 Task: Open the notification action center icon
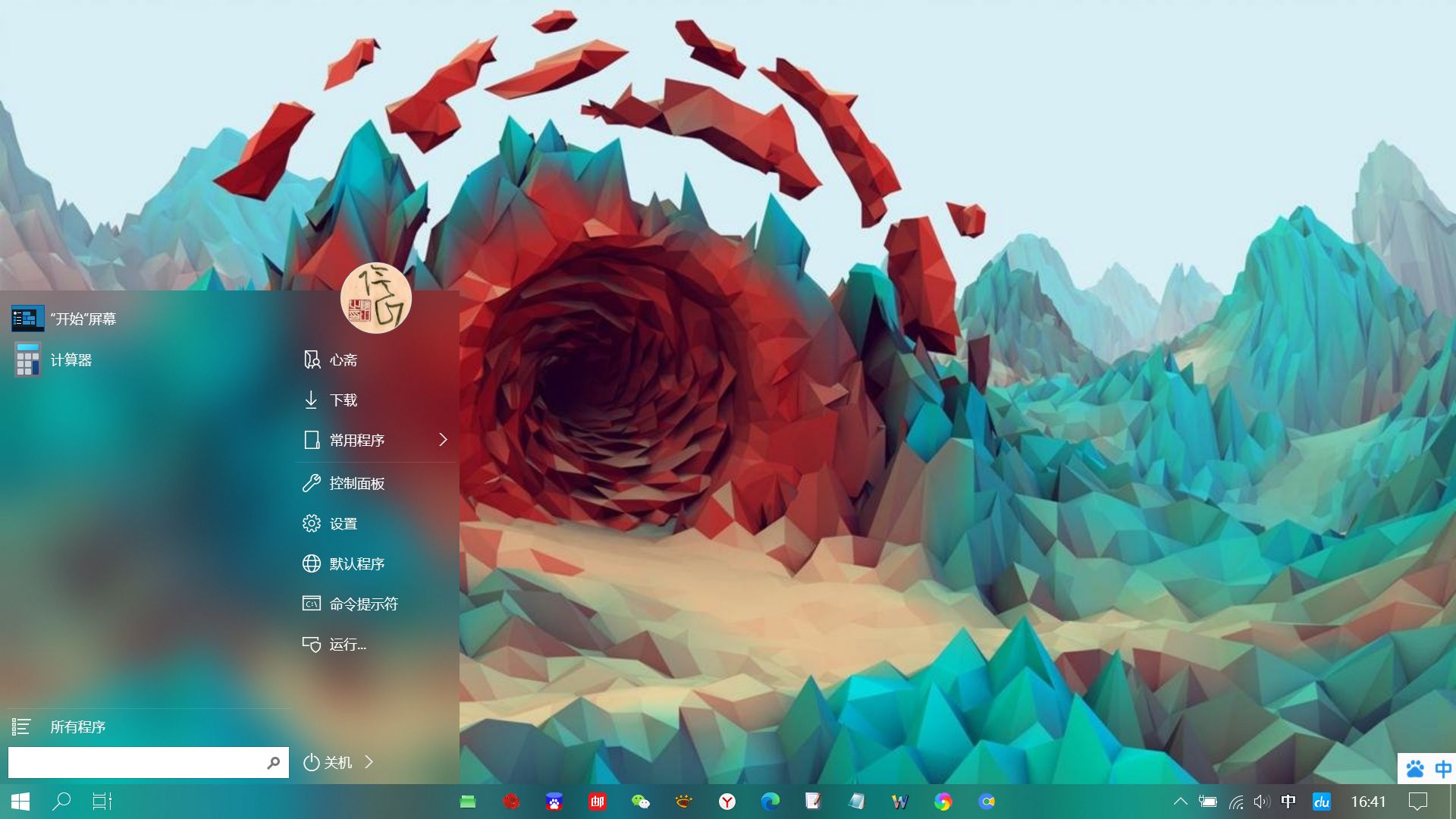(x=1417, y=802)
